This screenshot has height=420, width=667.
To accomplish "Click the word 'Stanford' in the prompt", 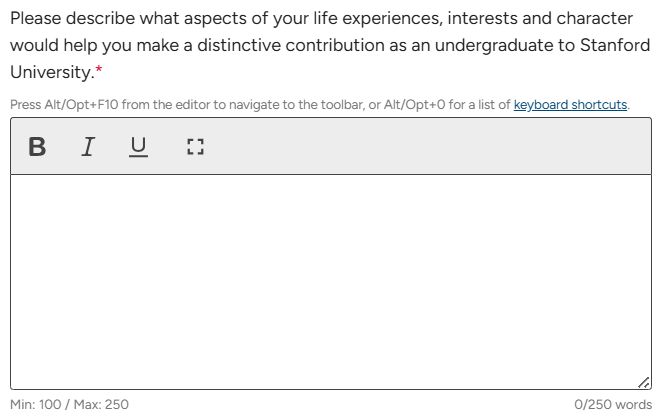I will click(616, 46).
